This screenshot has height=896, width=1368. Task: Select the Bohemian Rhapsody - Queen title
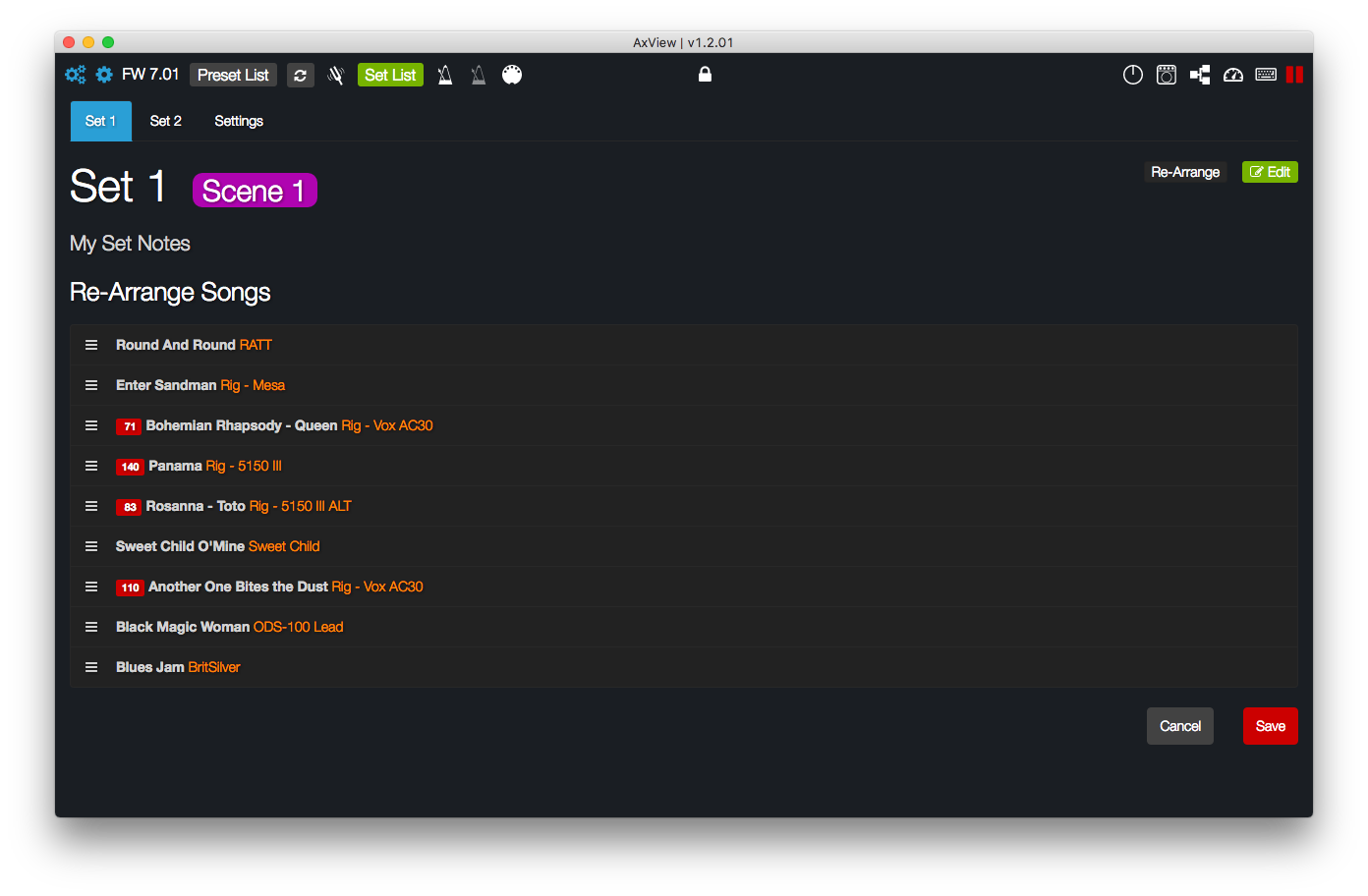[x=242, y=425]
